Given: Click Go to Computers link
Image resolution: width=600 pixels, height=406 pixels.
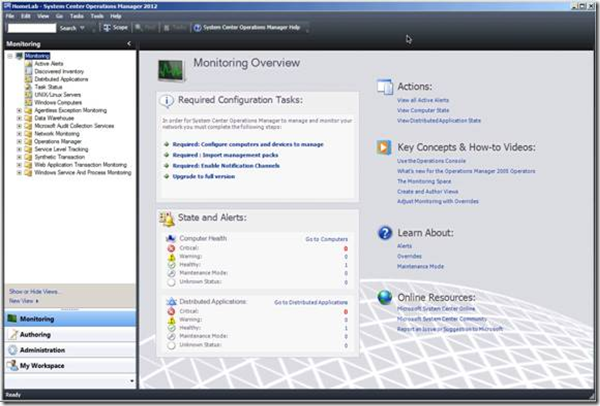Looking at the screenshot, I should tap(326, 239).
